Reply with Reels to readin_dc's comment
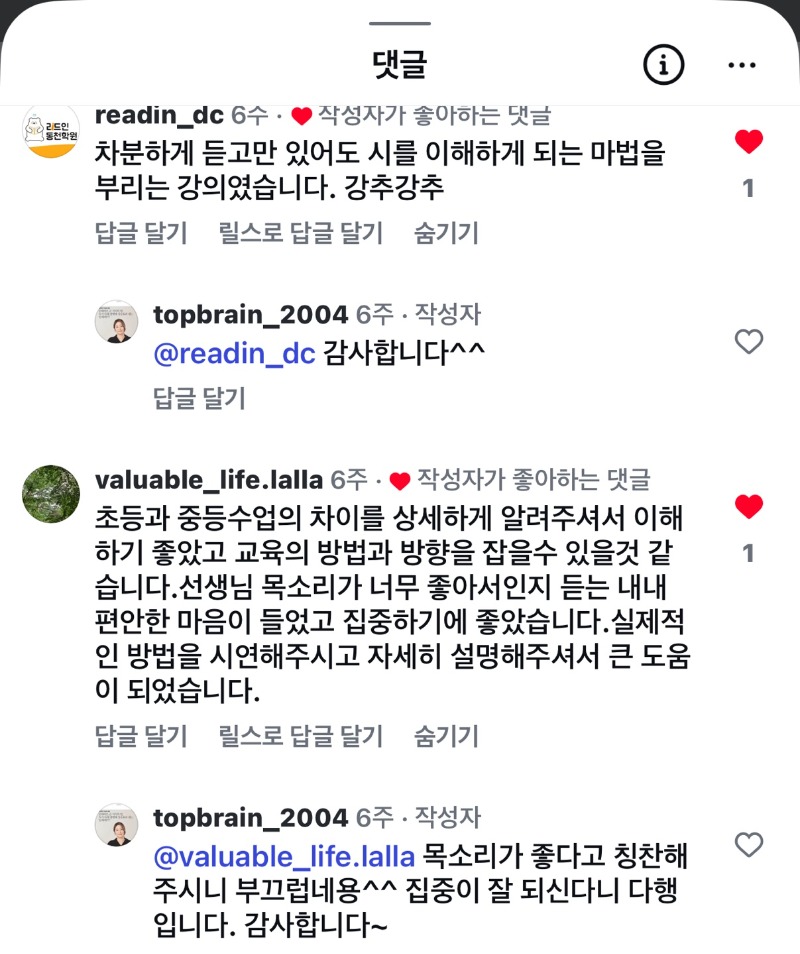 [300, 234]
